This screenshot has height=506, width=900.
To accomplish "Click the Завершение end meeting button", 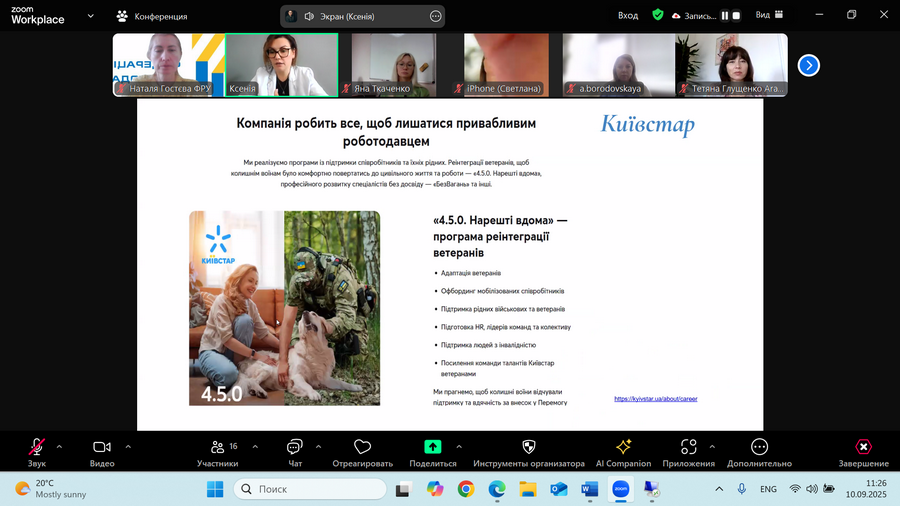I will 863,448.
